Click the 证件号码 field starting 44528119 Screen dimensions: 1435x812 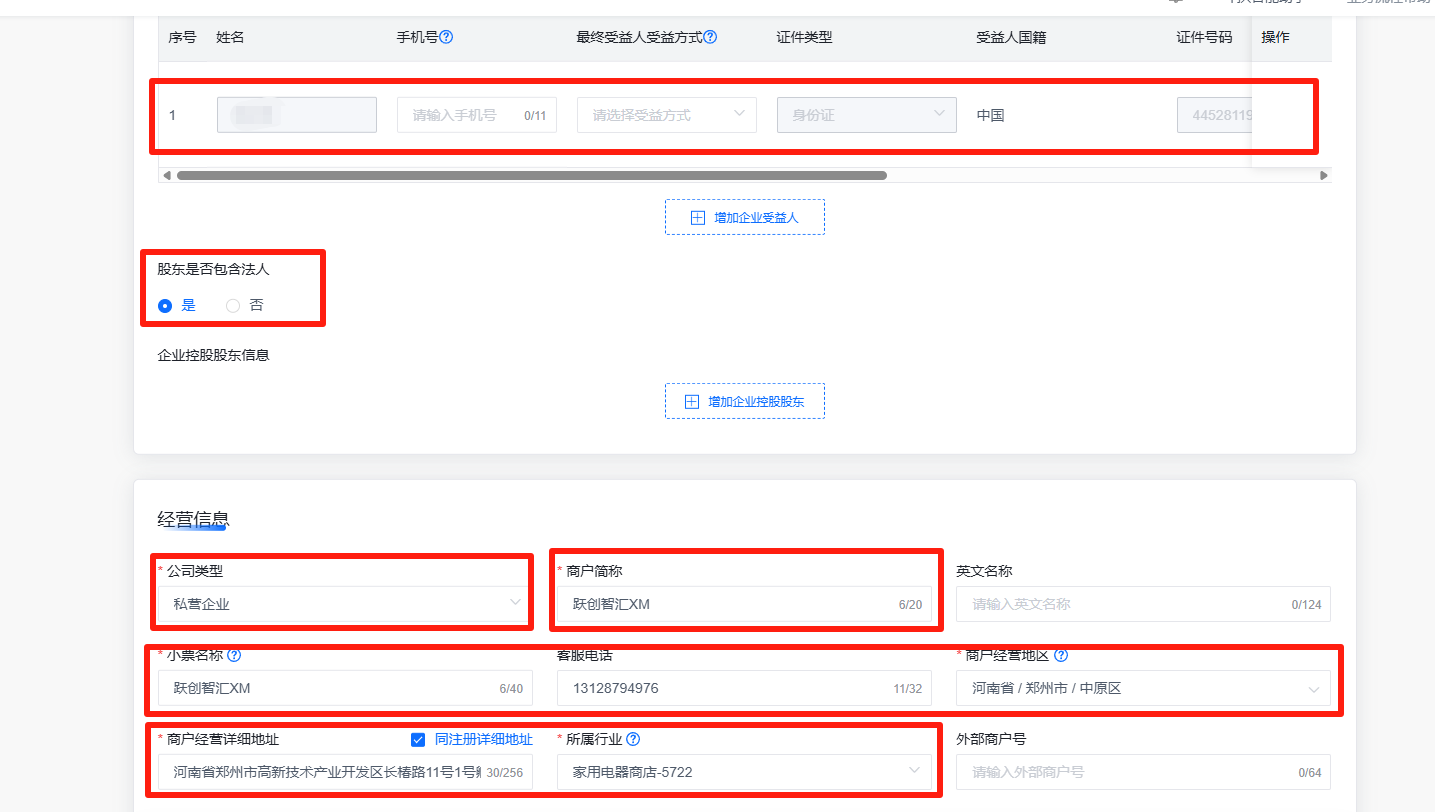(1214, 115)
